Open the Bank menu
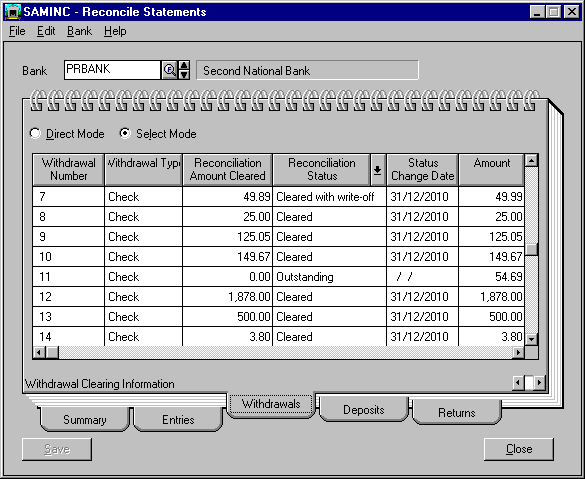Screen dimensions: 585x479 coord(79,31)
